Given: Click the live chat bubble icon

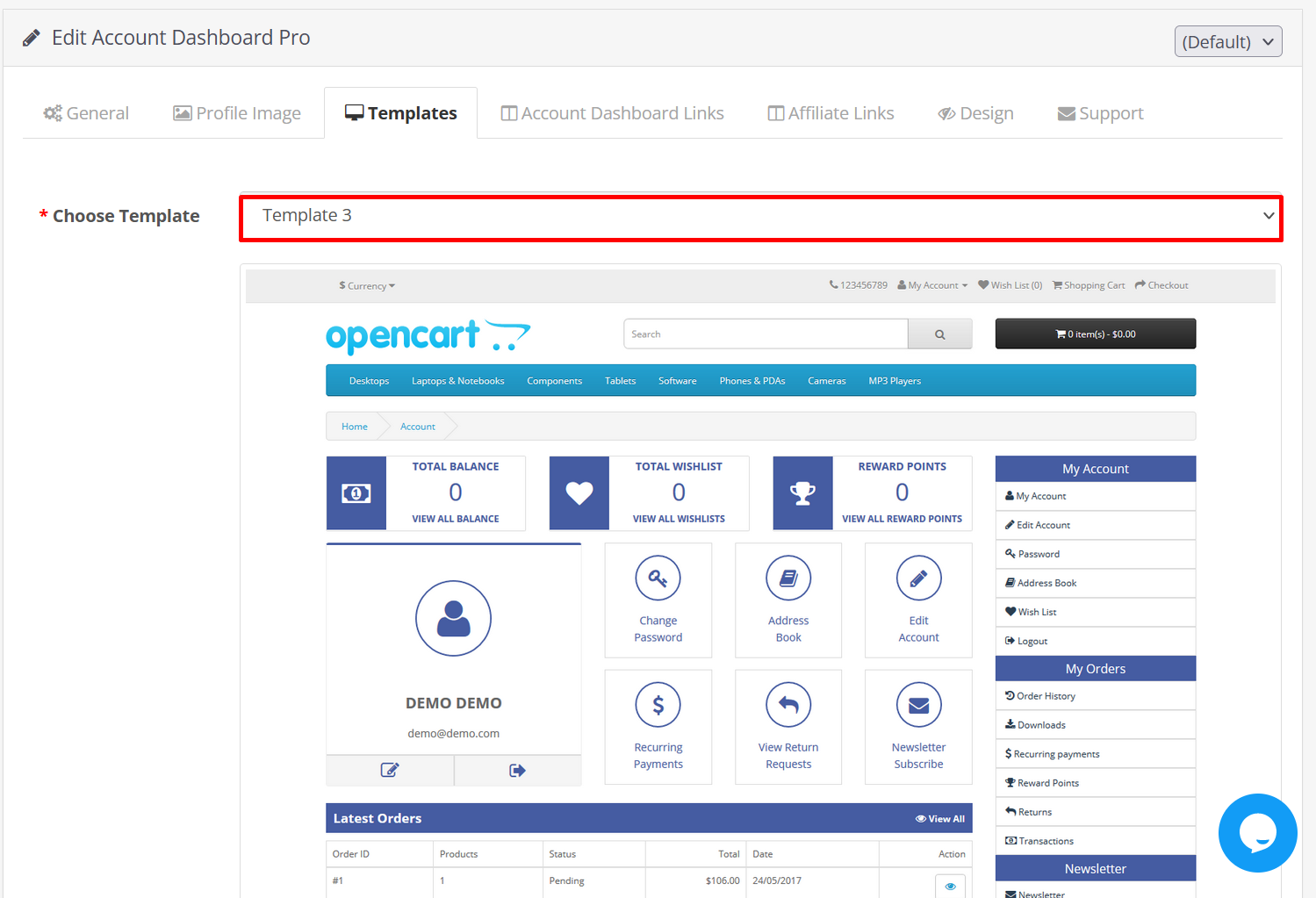Looking at the screenshot, I should point(1258,833).
